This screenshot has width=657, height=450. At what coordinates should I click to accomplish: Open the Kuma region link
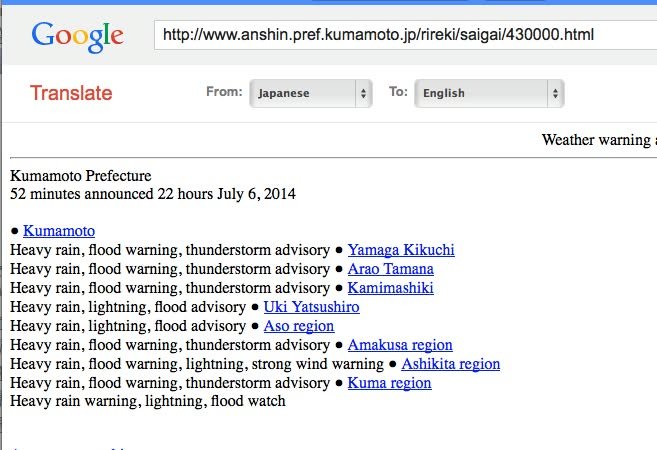click(389, 383)
